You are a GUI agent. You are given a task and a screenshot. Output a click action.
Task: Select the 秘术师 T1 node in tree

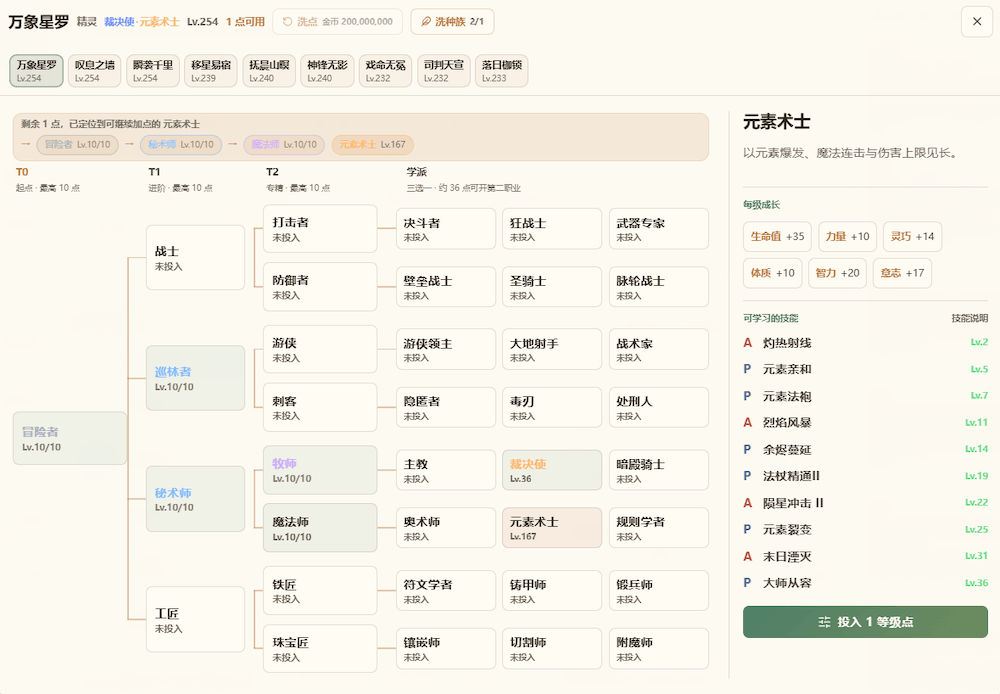195,499
